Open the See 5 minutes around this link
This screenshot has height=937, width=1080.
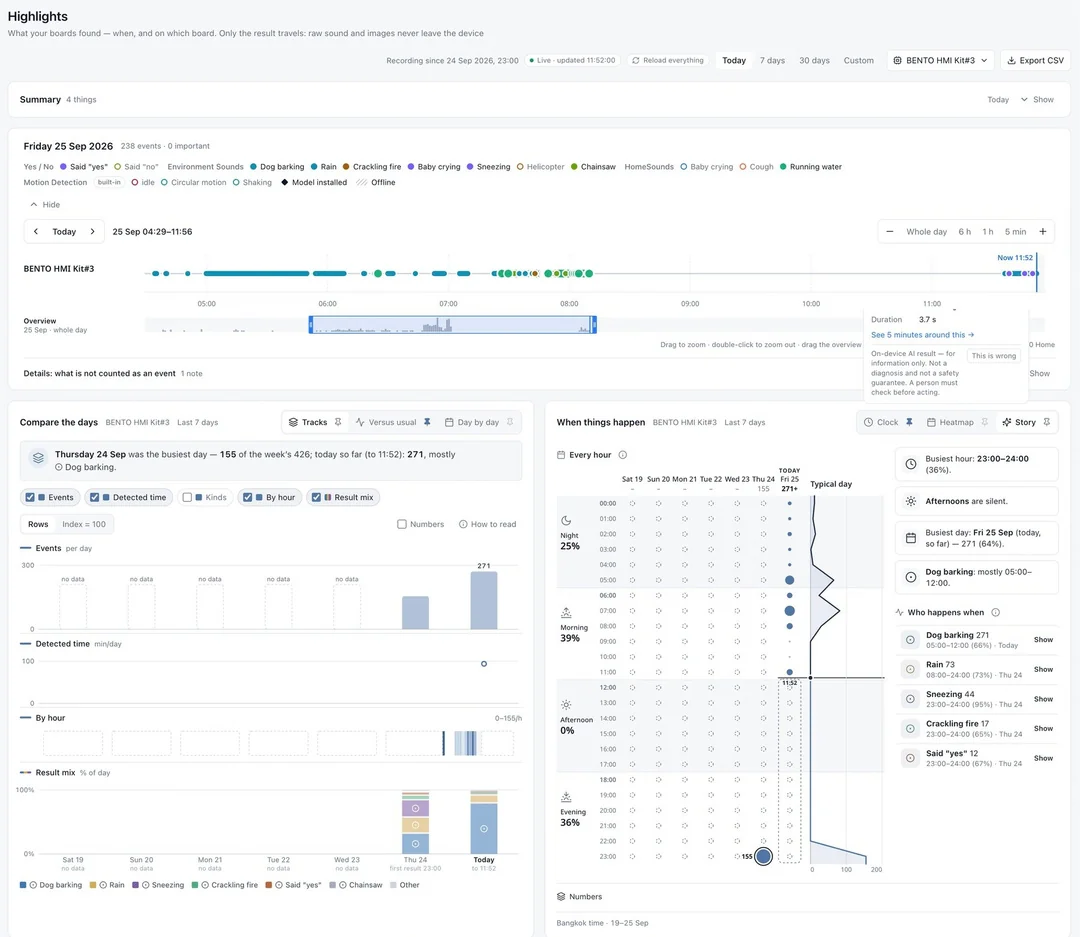tap(922, 335)
